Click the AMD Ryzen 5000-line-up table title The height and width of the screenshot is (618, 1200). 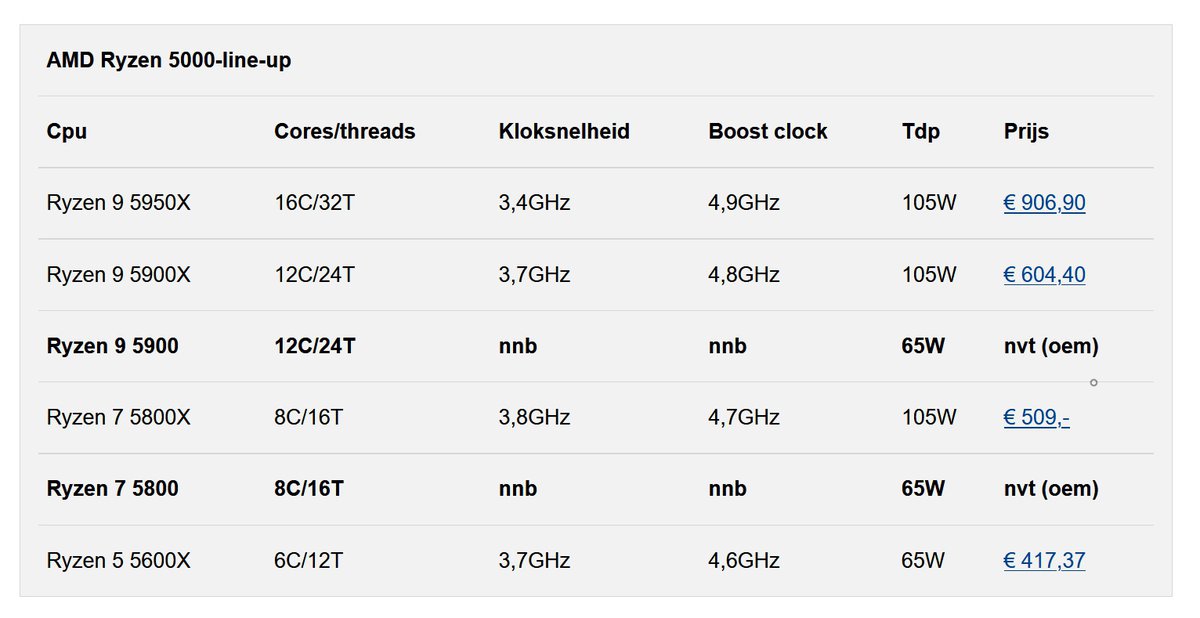[x=169, y=60]
